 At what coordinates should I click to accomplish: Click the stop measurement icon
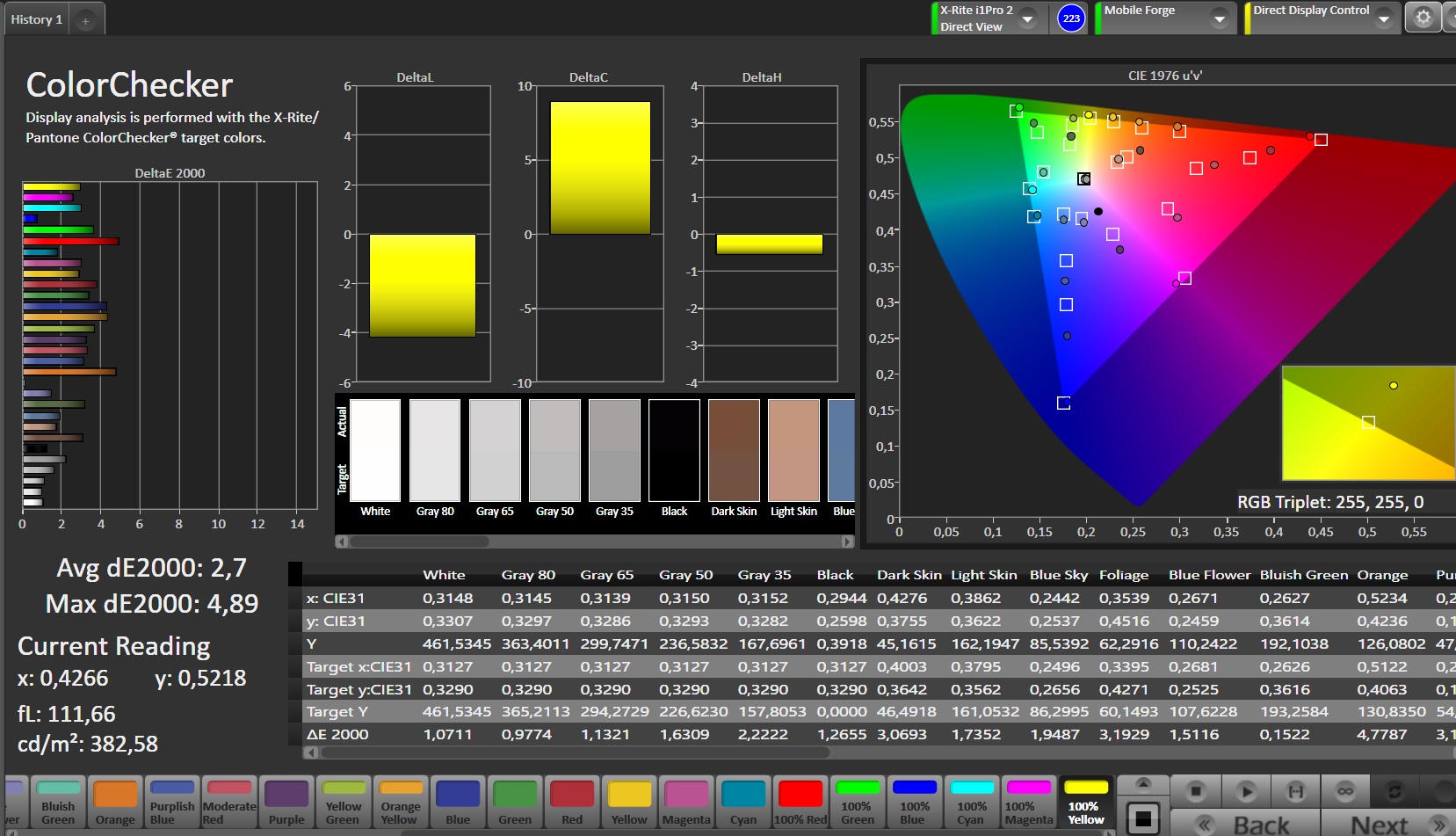[1196, 791]
